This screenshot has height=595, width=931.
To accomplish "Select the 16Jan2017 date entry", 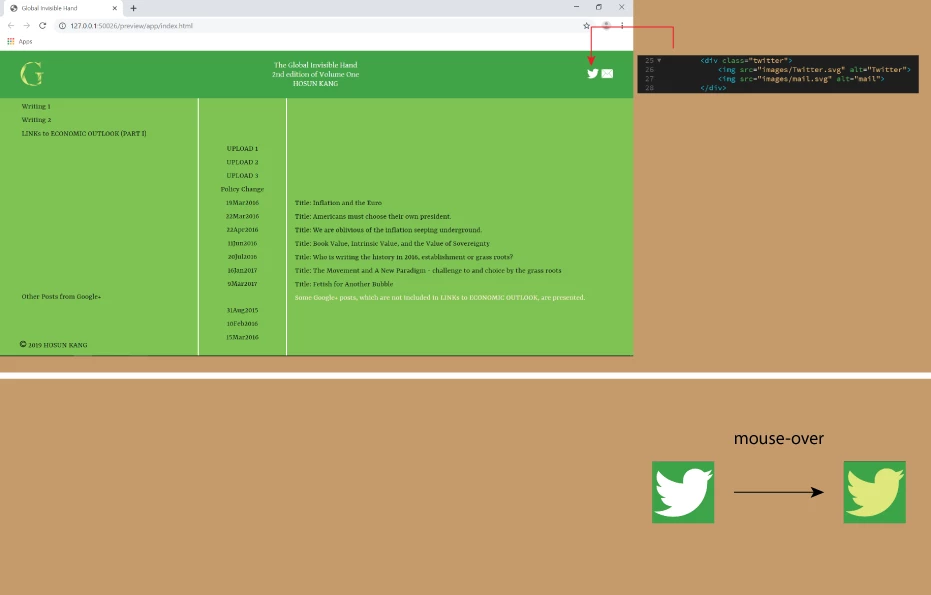I will pos(242,270).
